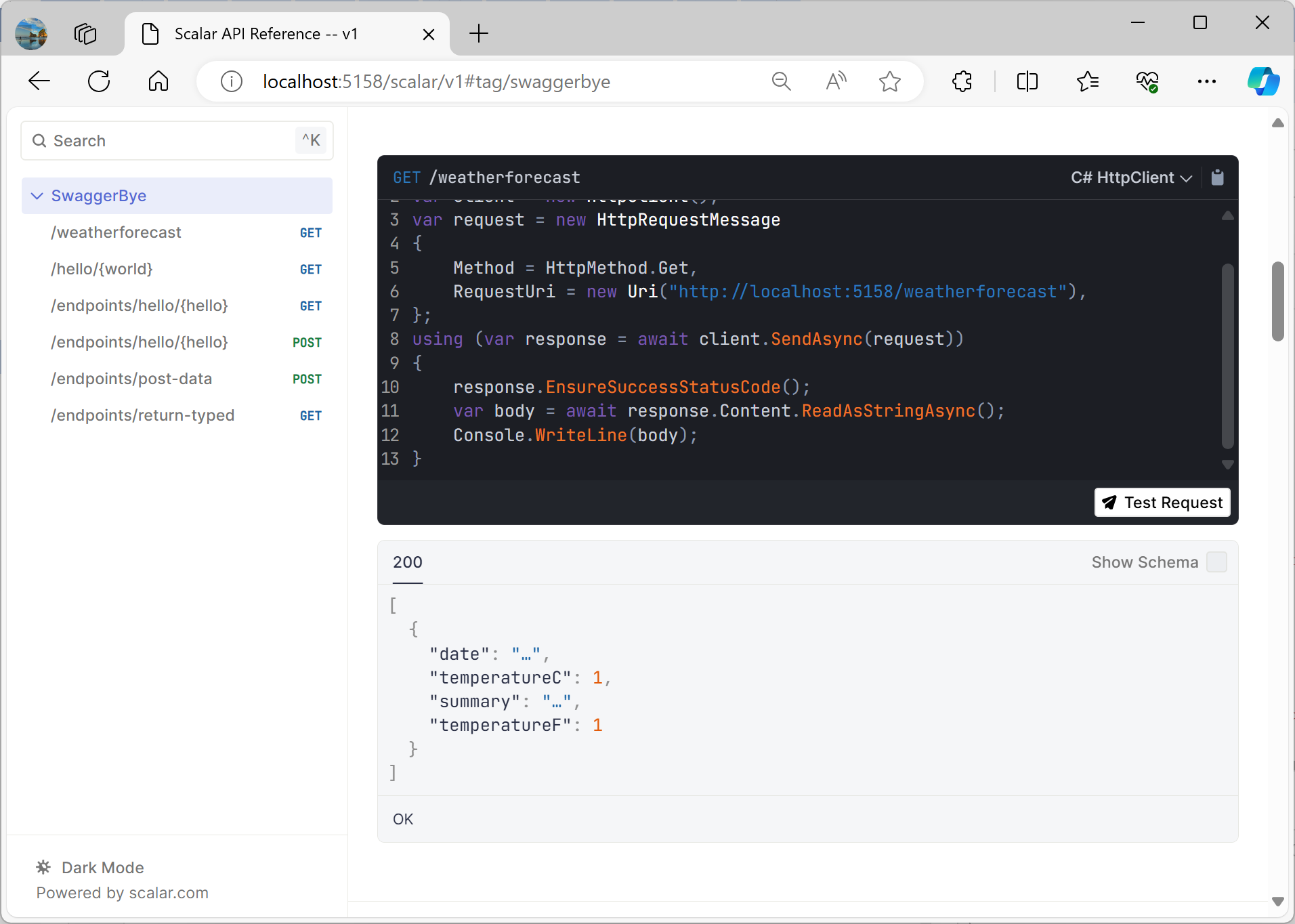This screenshot has height=924, width=1295.
Task: Open the browser home page
Action: 158,81
